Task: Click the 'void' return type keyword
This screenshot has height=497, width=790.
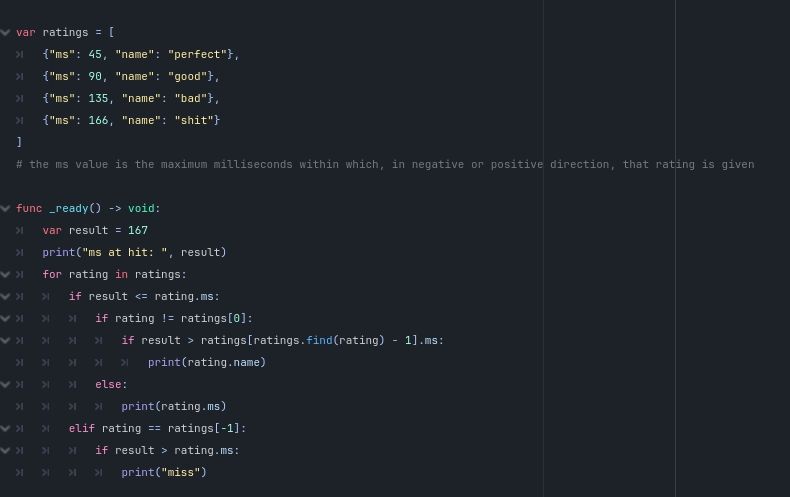Action: 141,208
